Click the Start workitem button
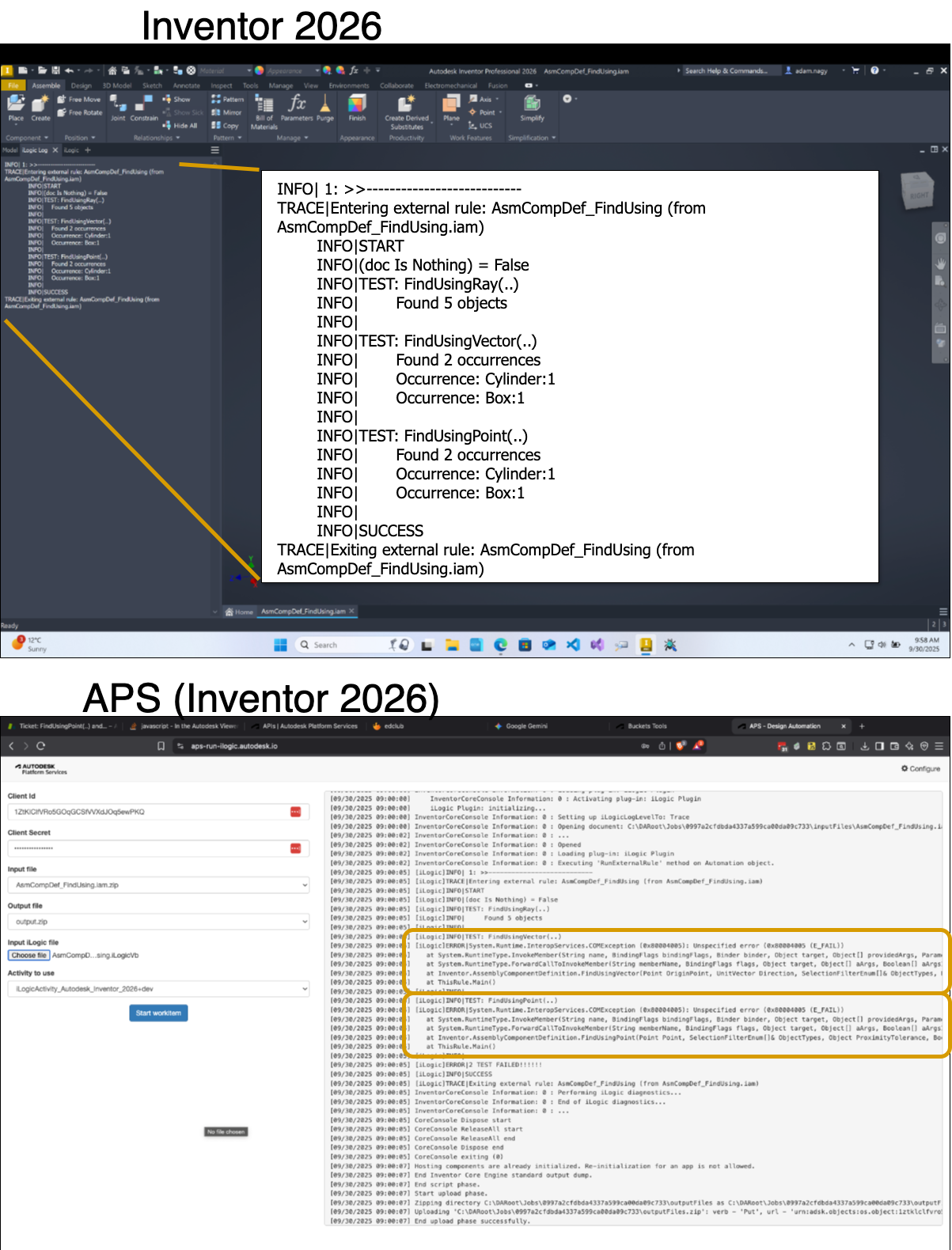Screen dimensions: 952x1250 pos(158,1013)
